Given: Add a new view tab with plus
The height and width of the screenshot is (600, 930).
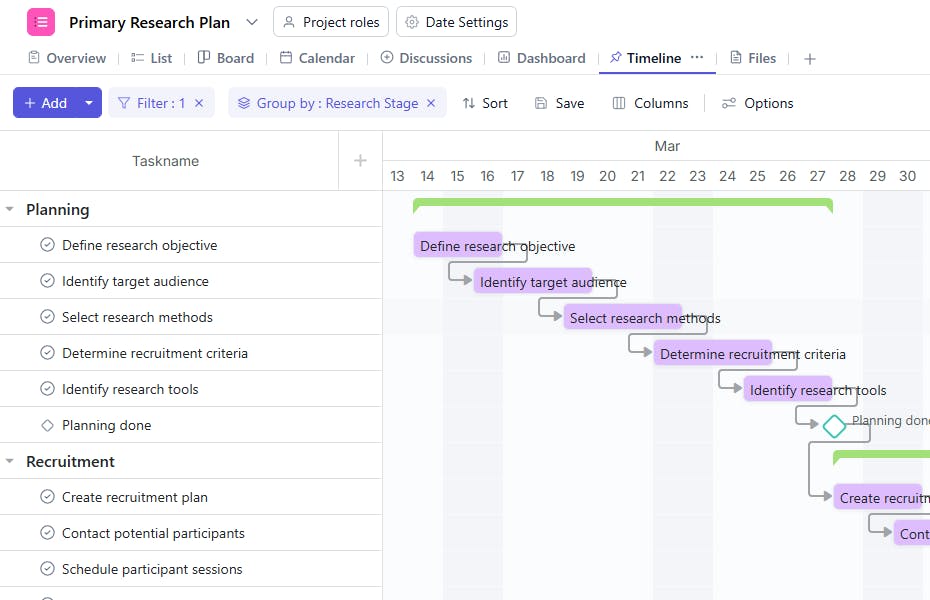Looking at the screenshot, I should [810, 59].
